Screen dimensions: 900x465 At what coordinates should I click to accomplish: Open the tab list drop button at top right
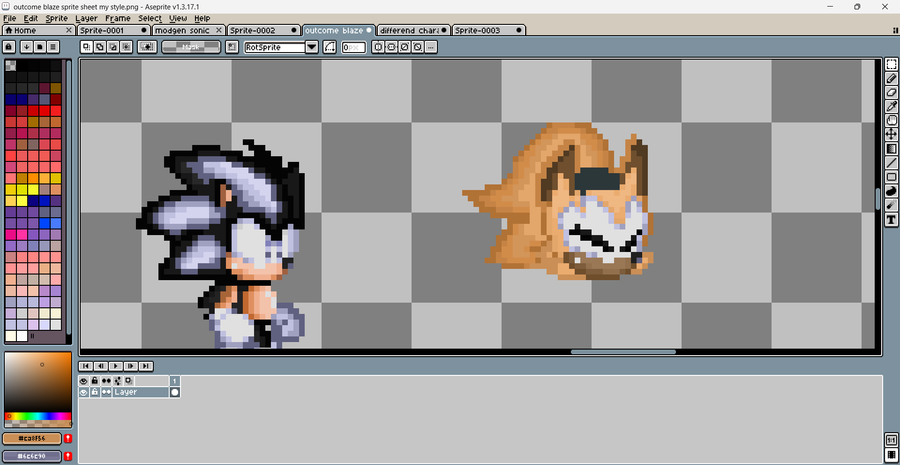coord(896,30)
